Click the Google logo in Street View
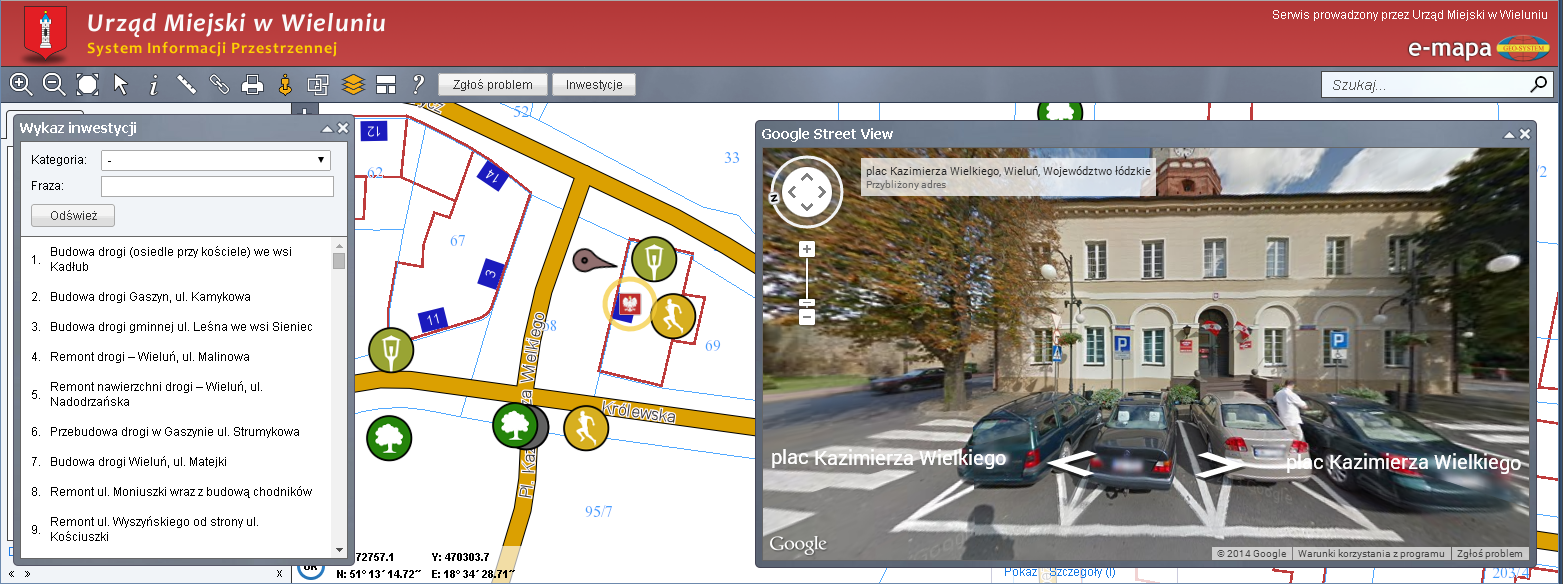This screenshot has height=584, width=1563. click(798, 544)
